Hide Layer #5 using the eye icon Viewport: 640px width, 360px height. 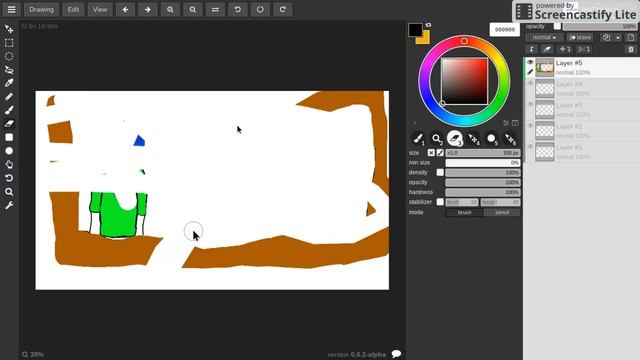(530, 62)
